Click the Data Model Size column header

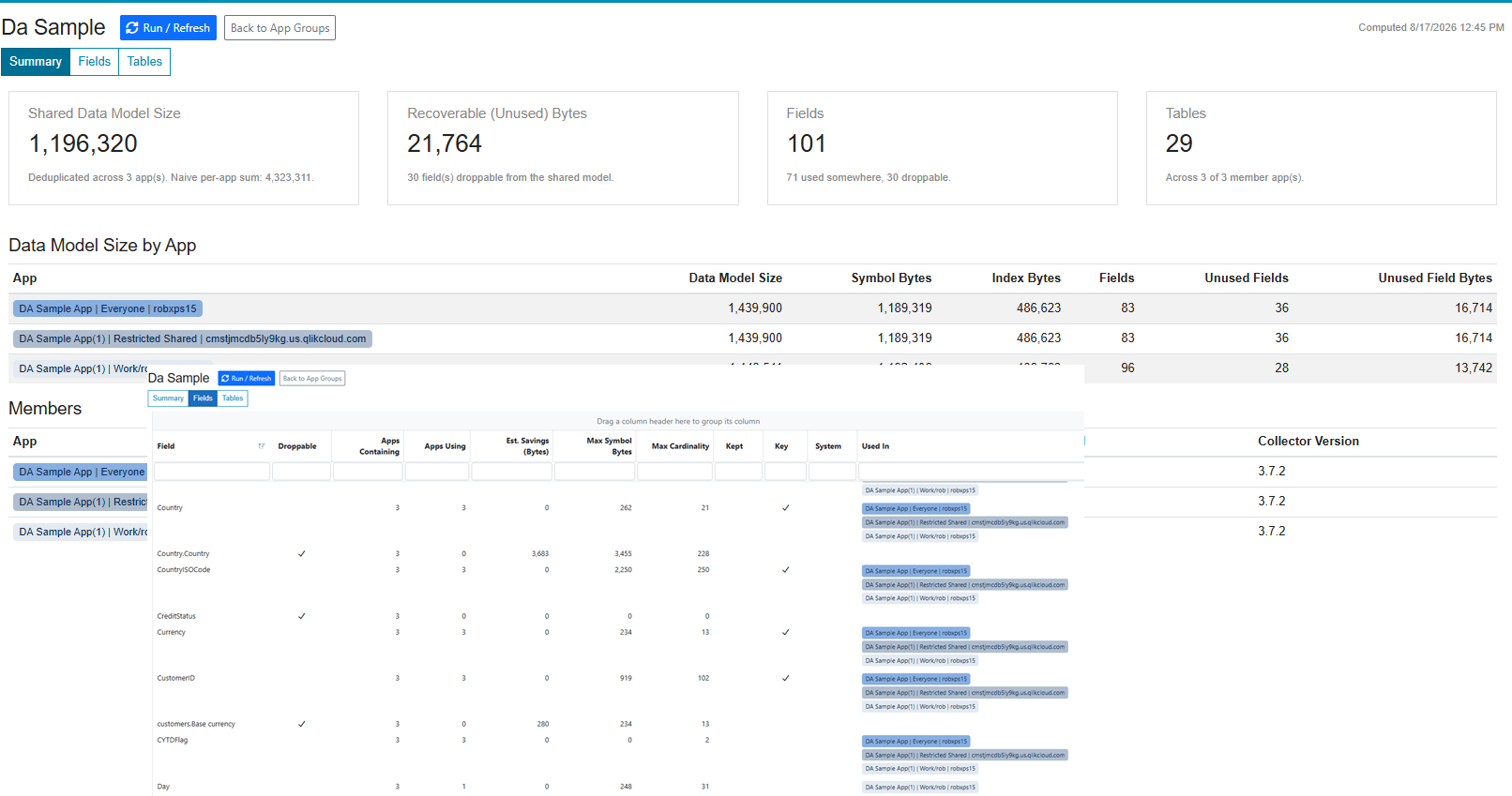(x=735, y=278)
